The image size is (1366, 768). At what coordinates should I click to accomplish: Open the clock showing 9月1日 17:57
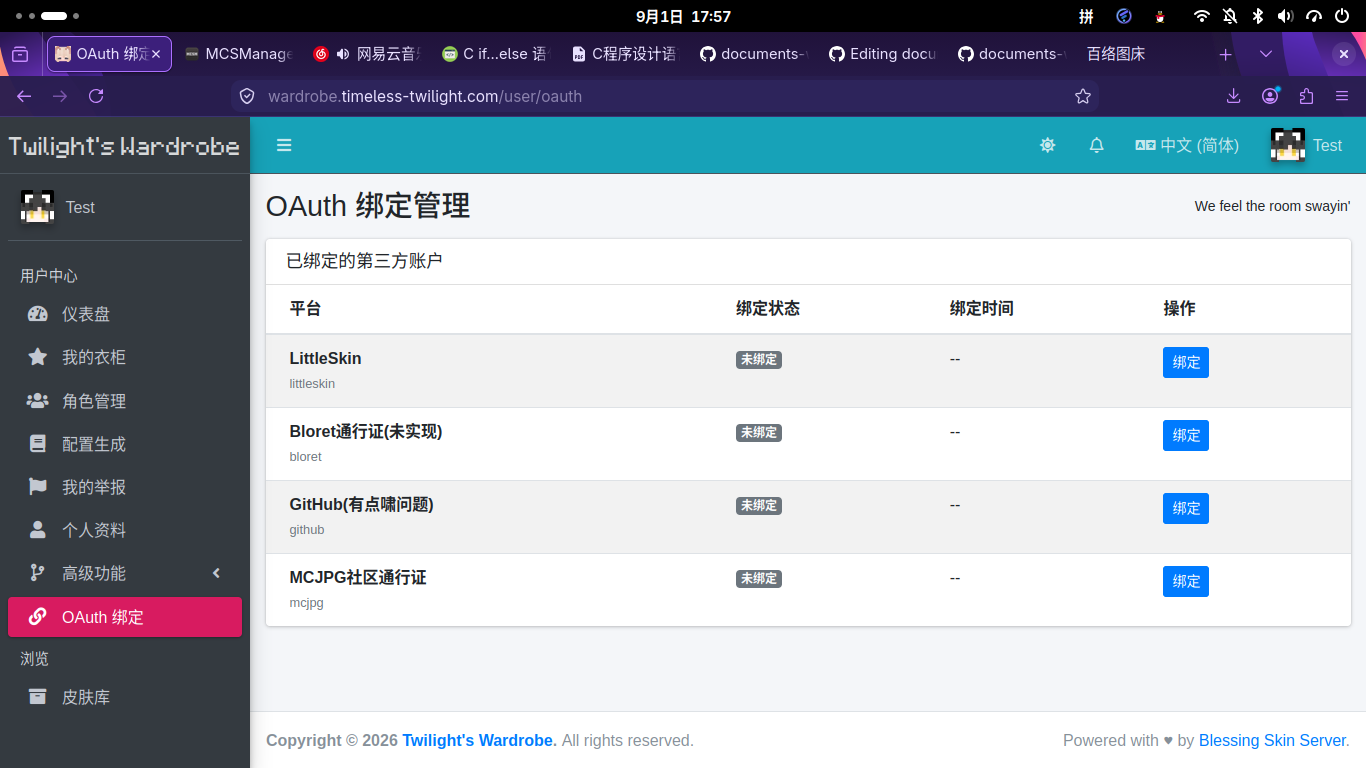pyautogui.click(x=683, y=16)
